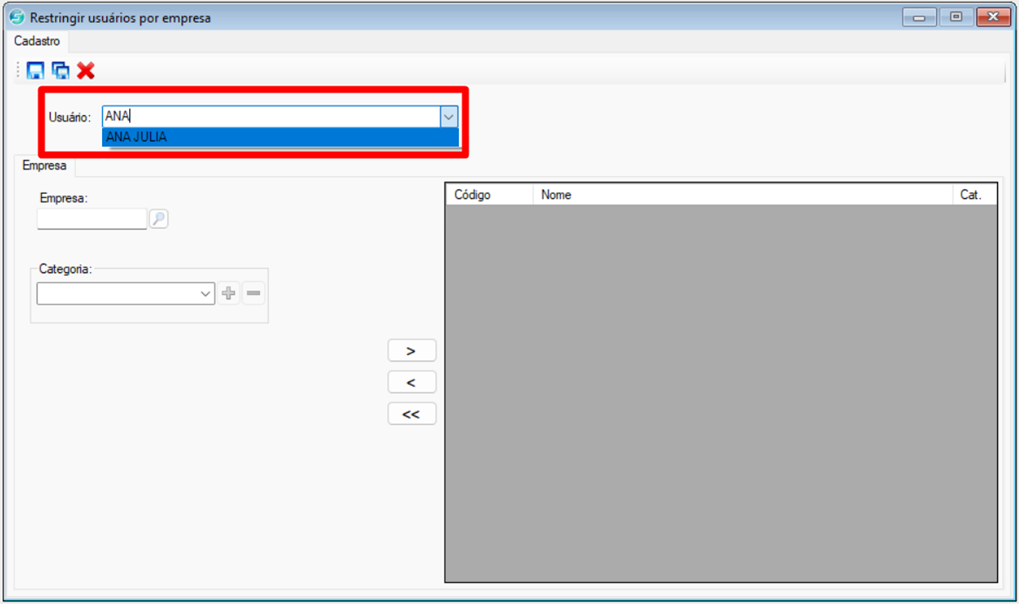Viewport: 1019px width, 604px height.
Task: Click the application icon in title bar
Action: coord(16,18)
